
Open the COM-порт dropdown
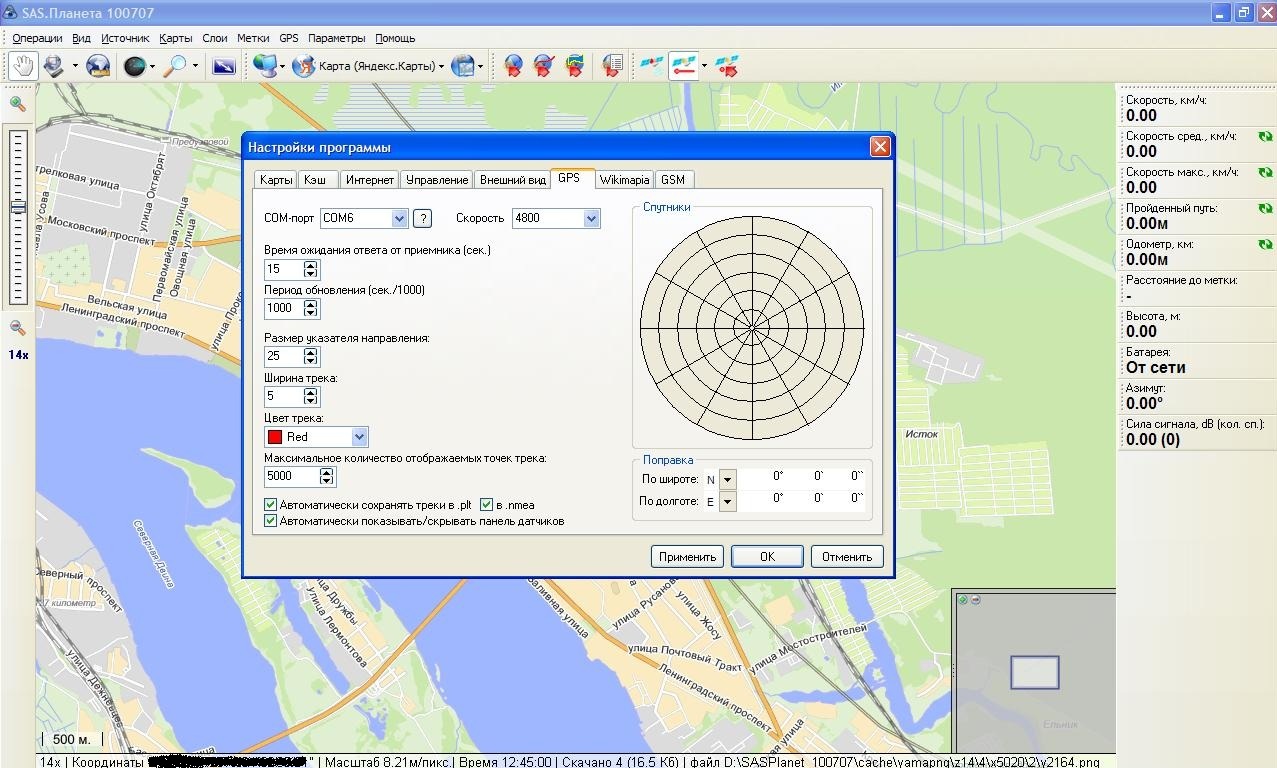(399, 218)
